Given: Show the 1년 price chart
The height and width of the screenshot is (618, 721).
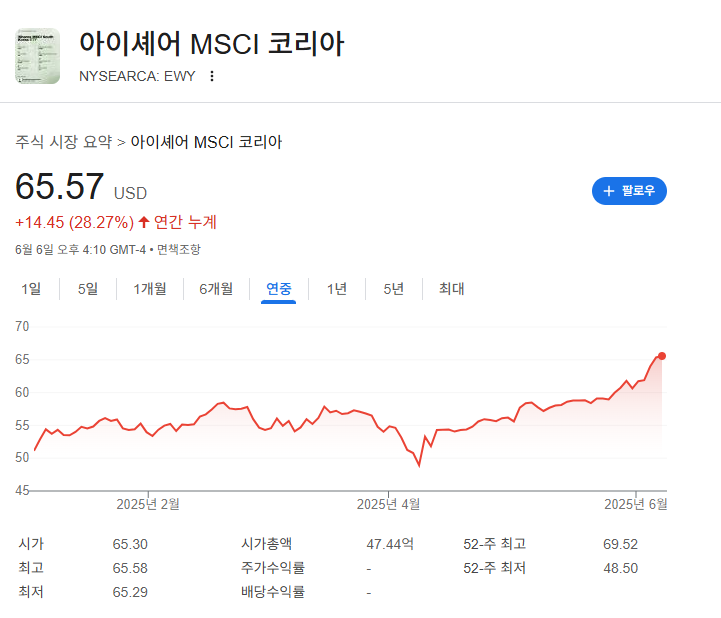Looking at the screenshot, I should [337, 289].
